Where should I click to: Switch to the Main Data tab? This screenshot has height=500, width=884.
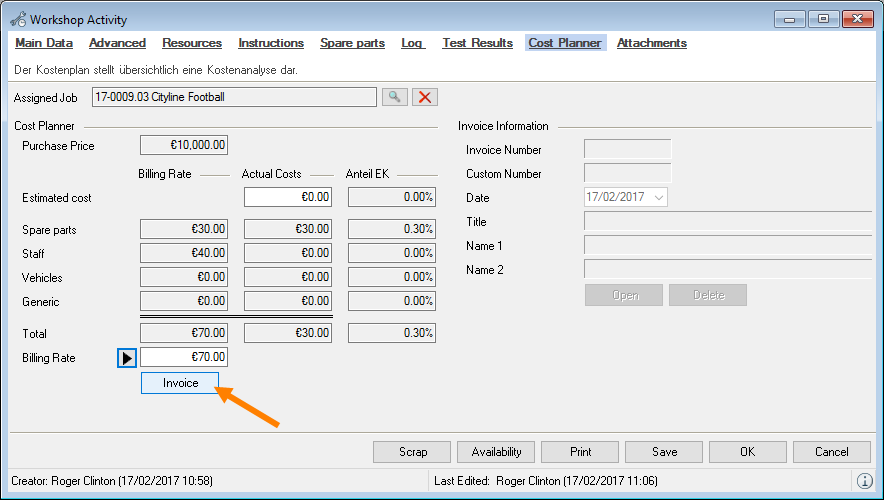[x=44, y=43]
